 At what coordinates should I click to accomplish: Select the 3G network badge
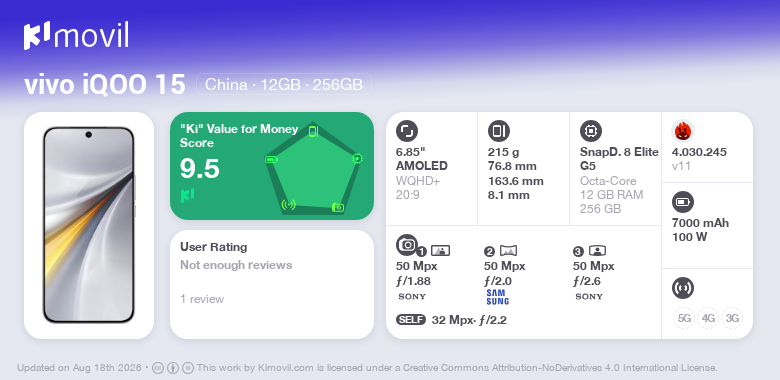point(732,318)
